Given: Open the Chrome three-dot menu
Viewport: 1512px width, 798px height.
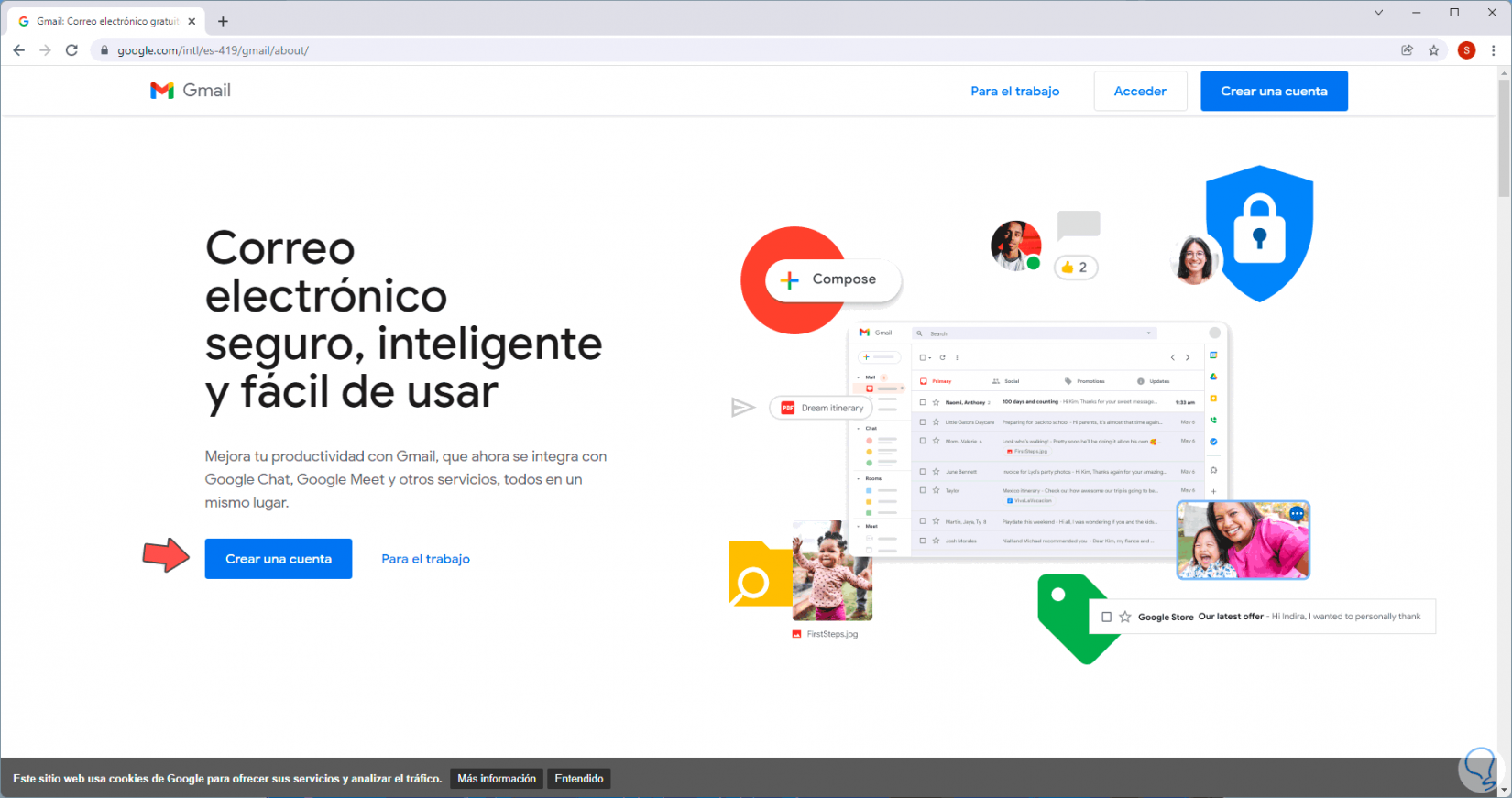Looking at the screenshot, I should 1494,50.
